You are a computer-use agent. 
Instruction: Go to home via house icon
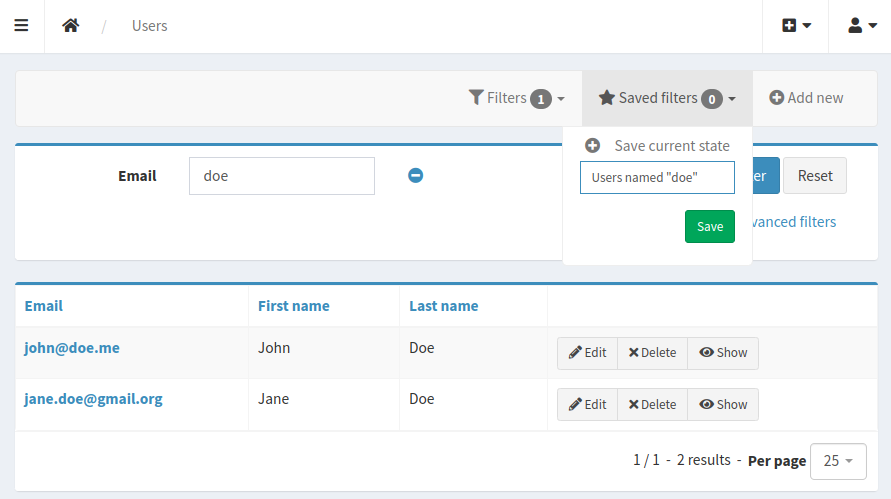click(70, 26)
